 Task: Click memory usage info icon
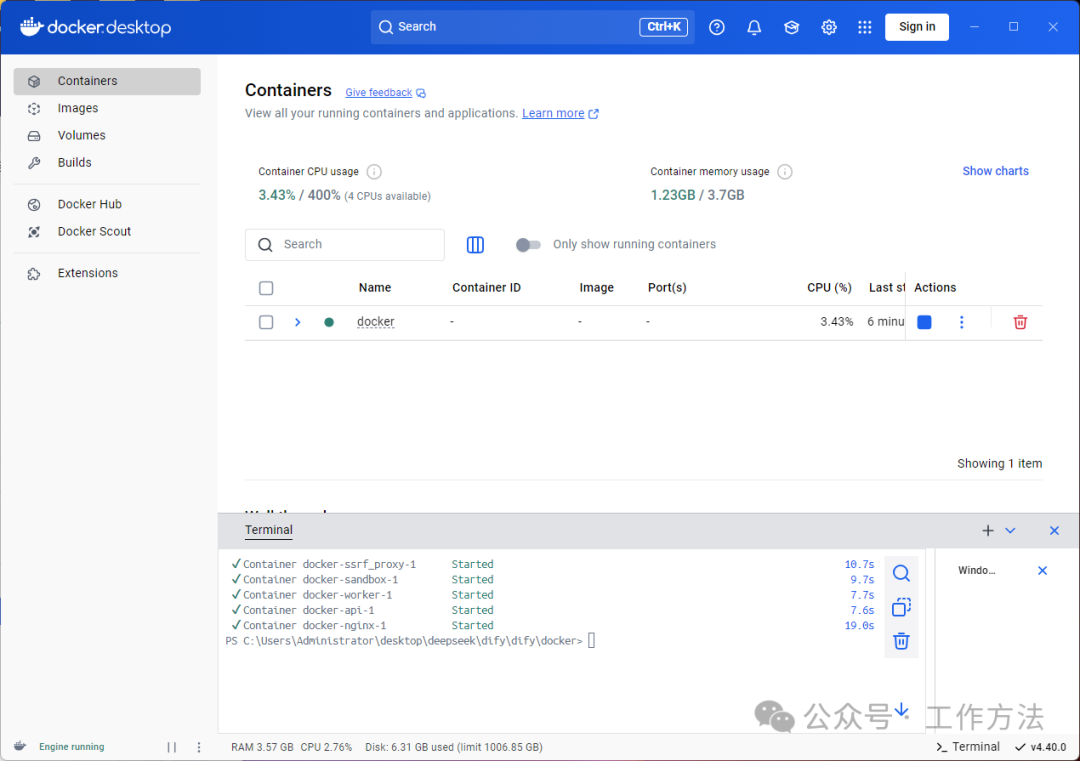tap(785, 171)
